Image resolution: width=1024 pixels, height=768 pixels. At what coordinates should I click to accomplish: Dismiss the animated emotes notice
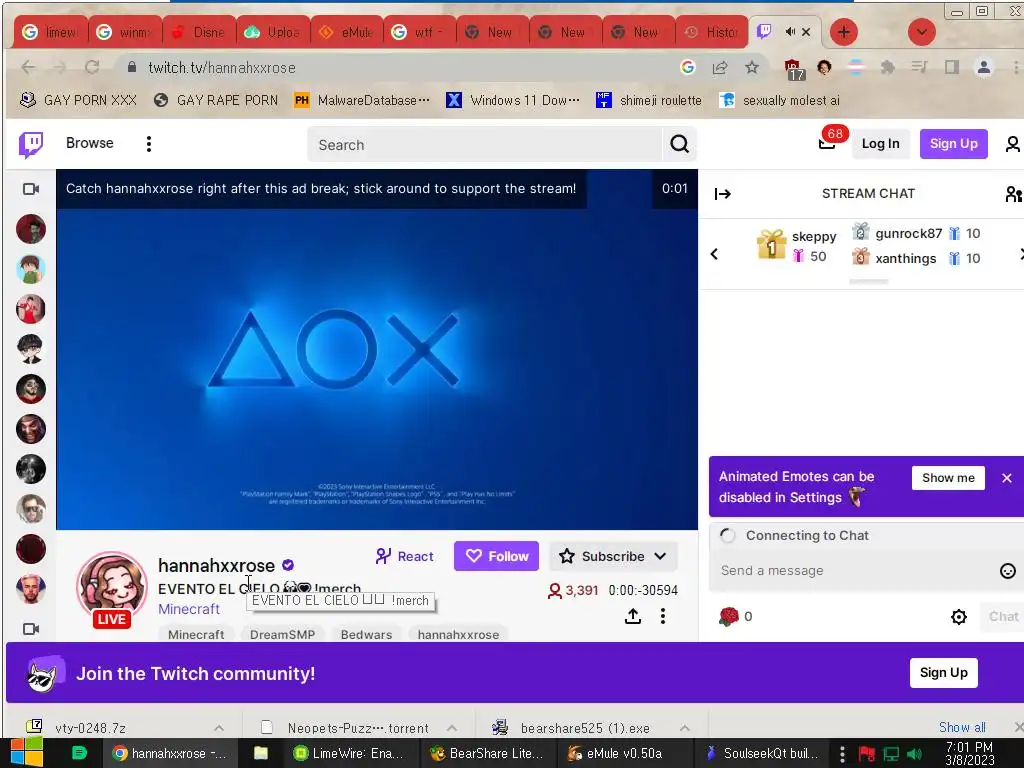click(1006, 478)
